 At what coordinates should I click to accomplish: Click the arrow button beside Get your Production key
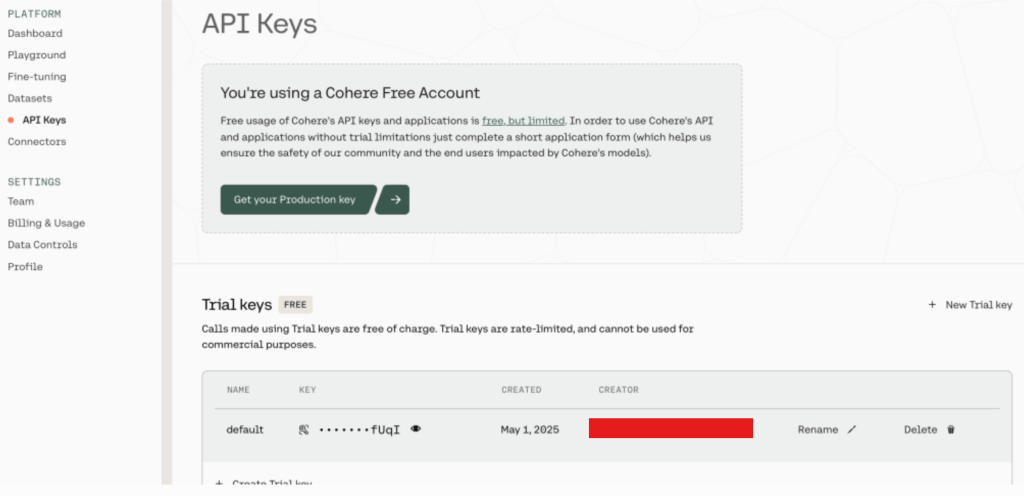(396, 200)
